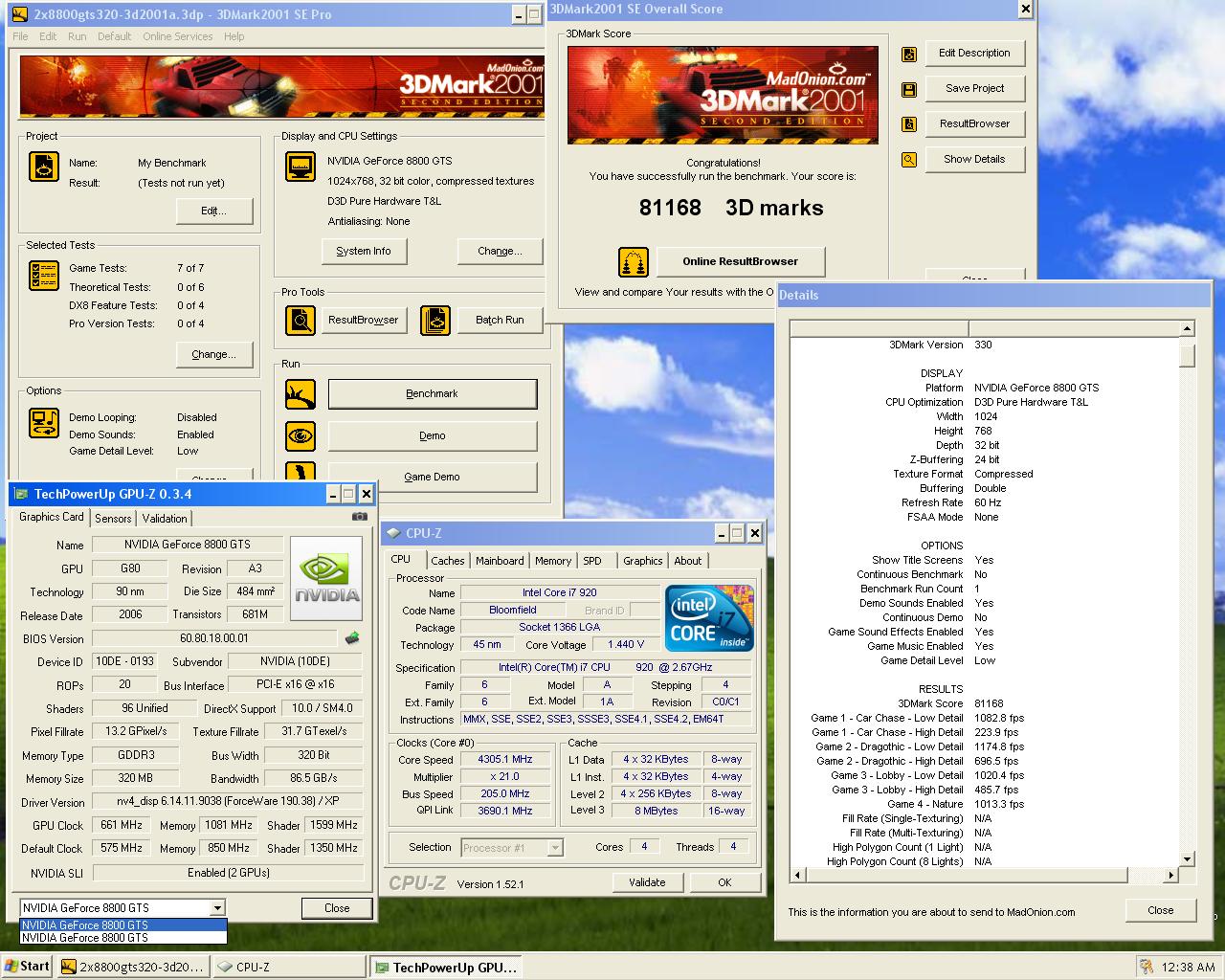Click the Show Details magnifier icon
The width and height of the screenshot is (1225, 980).
coord(909,160)
